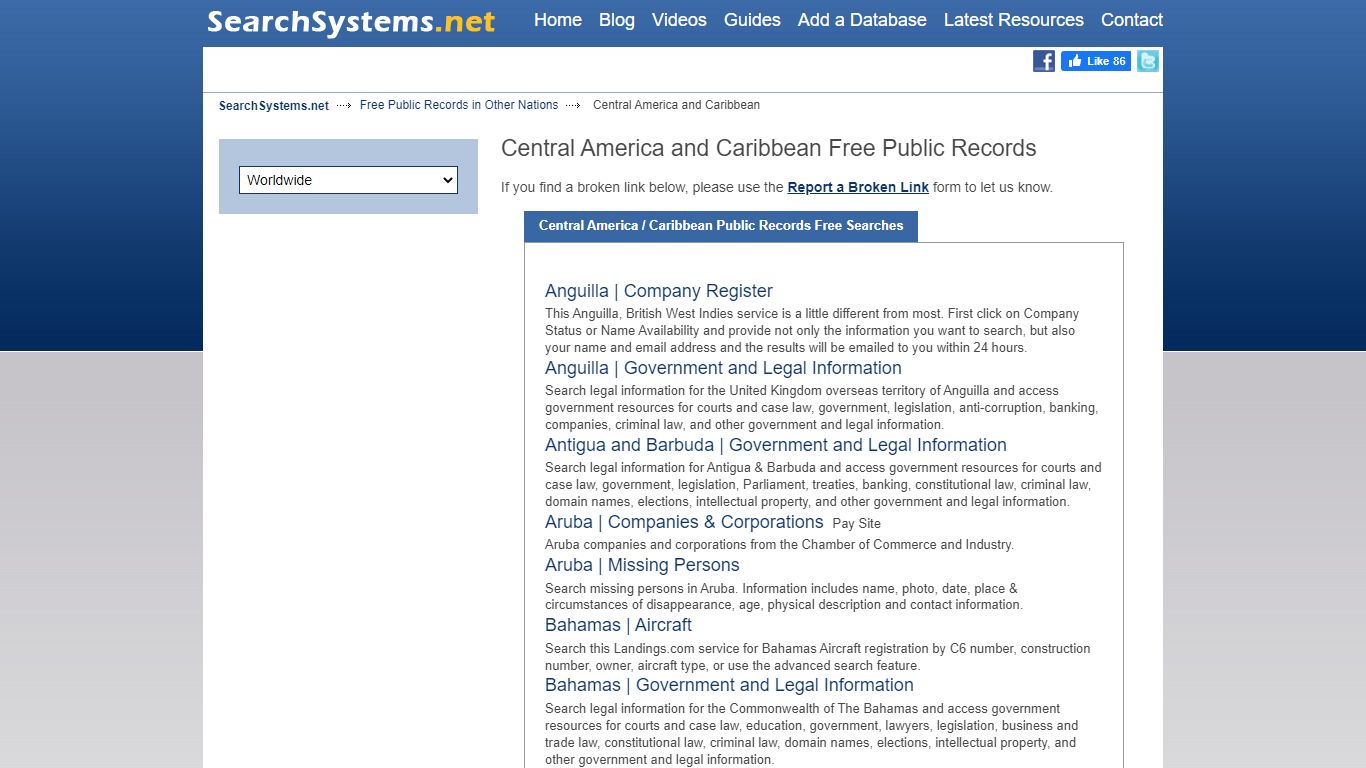Open the Report a Broken Link form
This screenshot has height=768, width=1366.
[x=858, y=187]
